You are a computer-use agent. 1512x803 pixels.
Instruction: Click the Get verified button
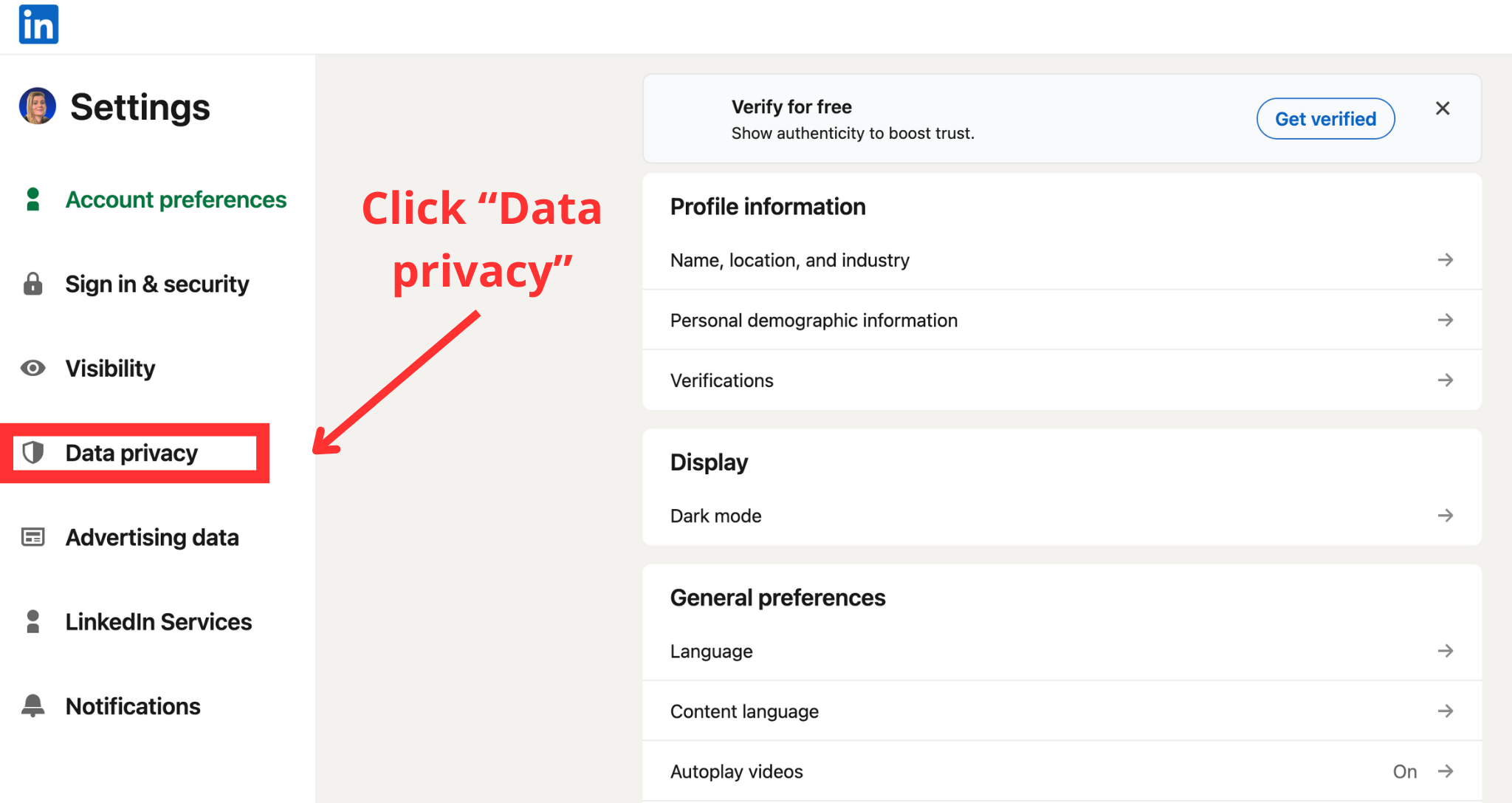1325,118
